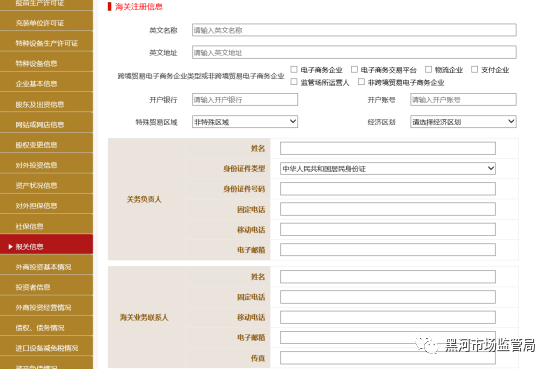Focus the 英文名称 input field
The width and height of the screenshot is (553, 370).
click(354, 30)
